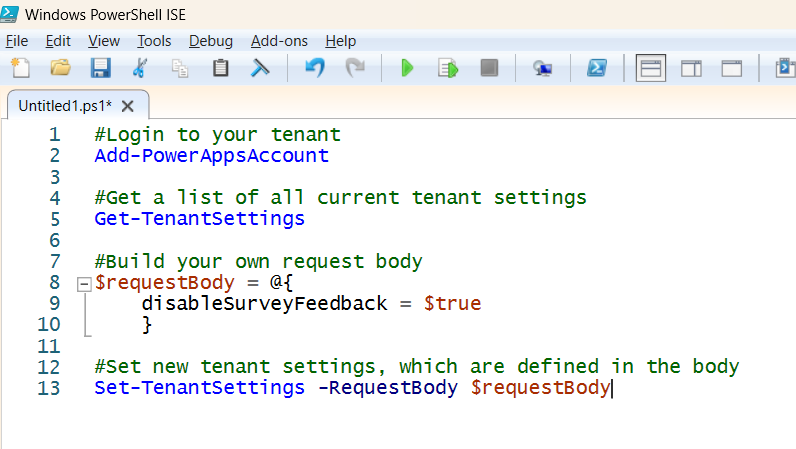
Task: Open the Tools menu
Action: 154,41
